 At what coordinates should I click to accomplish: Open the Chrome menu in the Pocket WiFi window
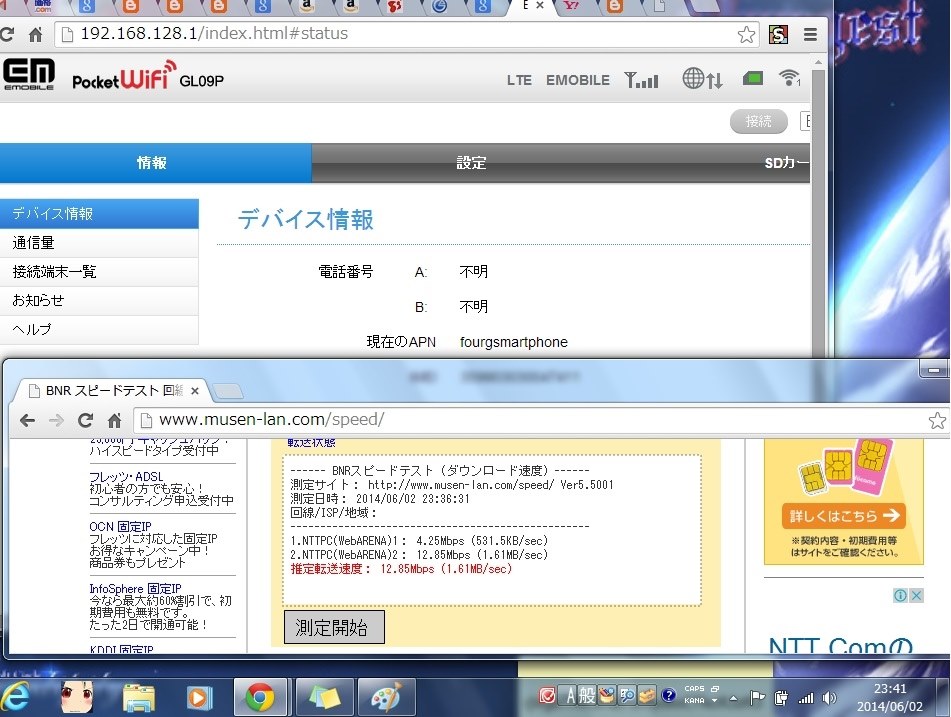point(810,35)
